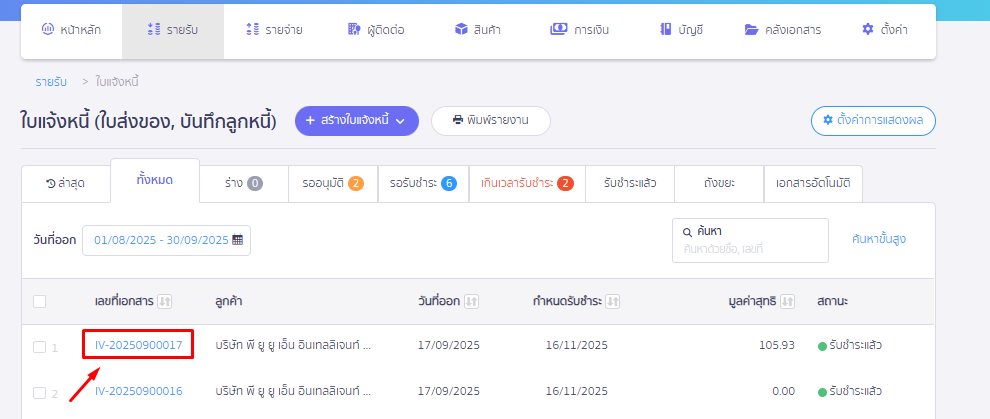Sort by มูลค่าสุทธิ net value
Screen dimensions: 990x419
pos(787,302)
